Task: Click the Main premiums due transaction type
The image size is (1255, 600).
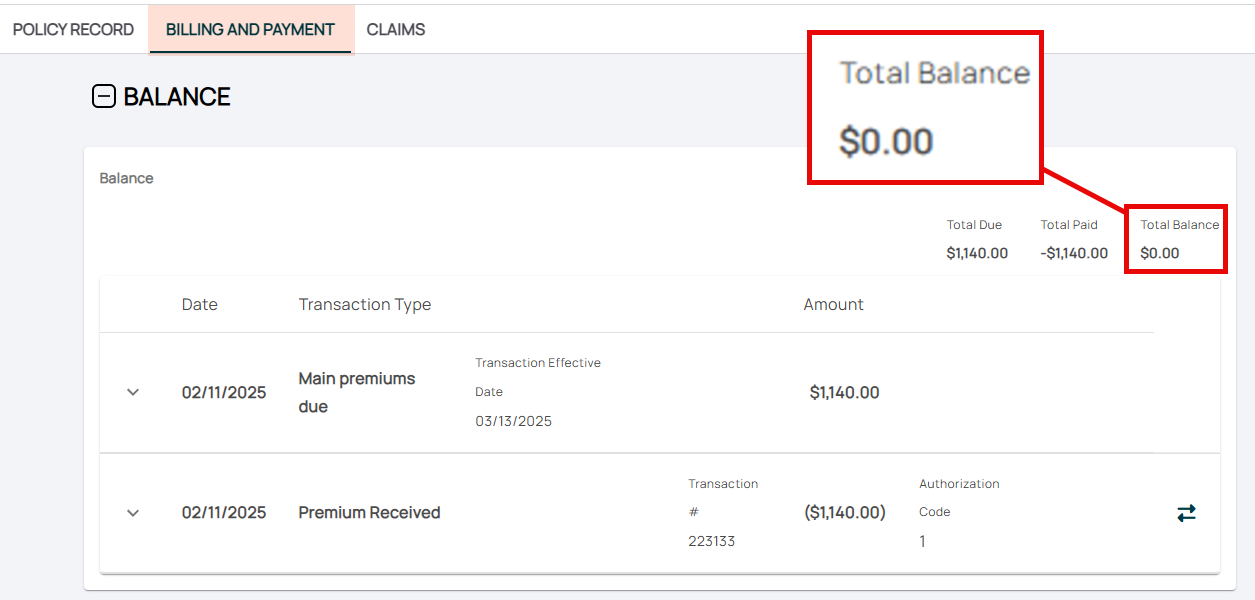Action: tap(357, 392)
